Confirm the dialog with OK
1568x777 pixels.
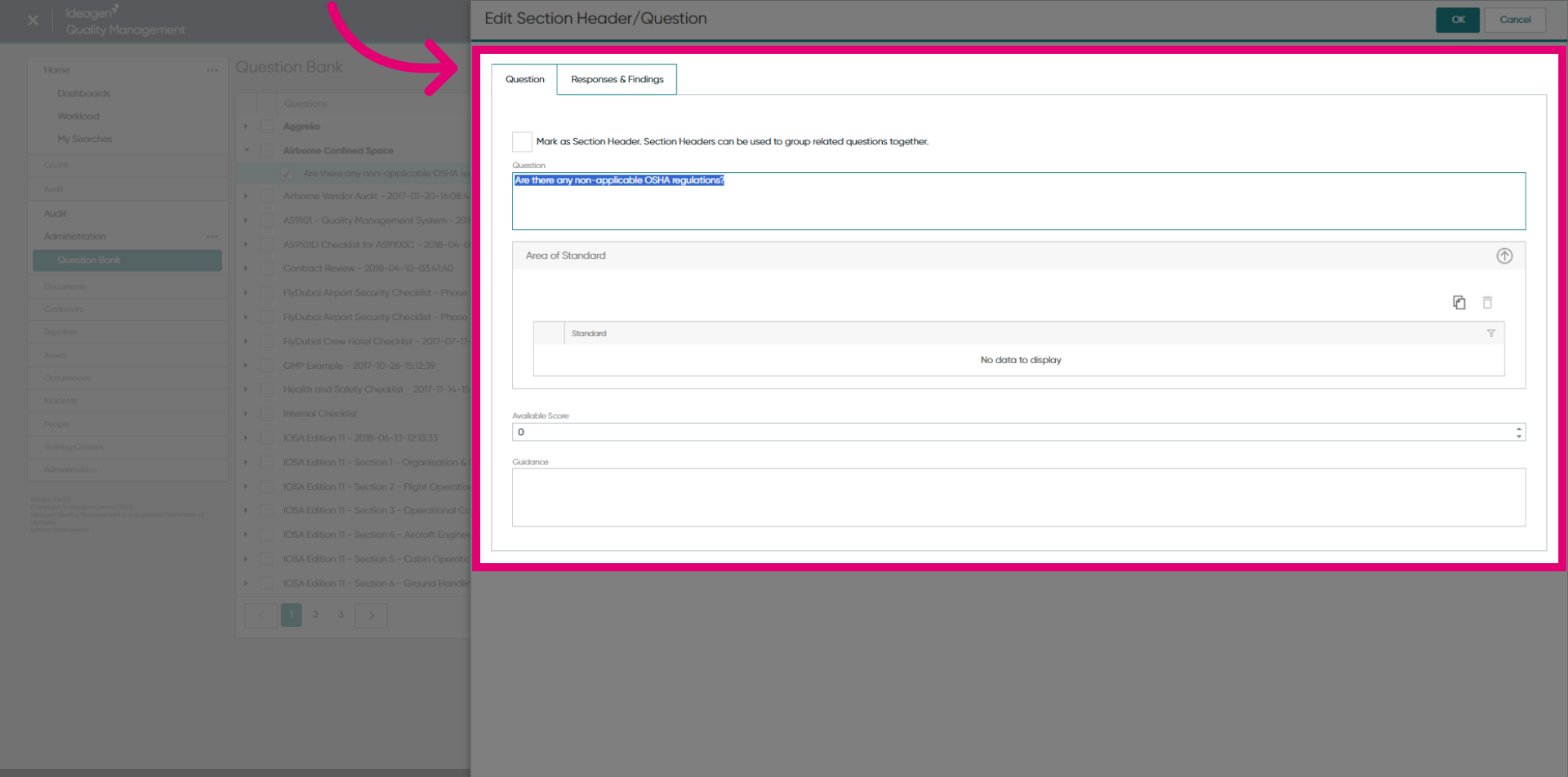[x=1458, y=20]
